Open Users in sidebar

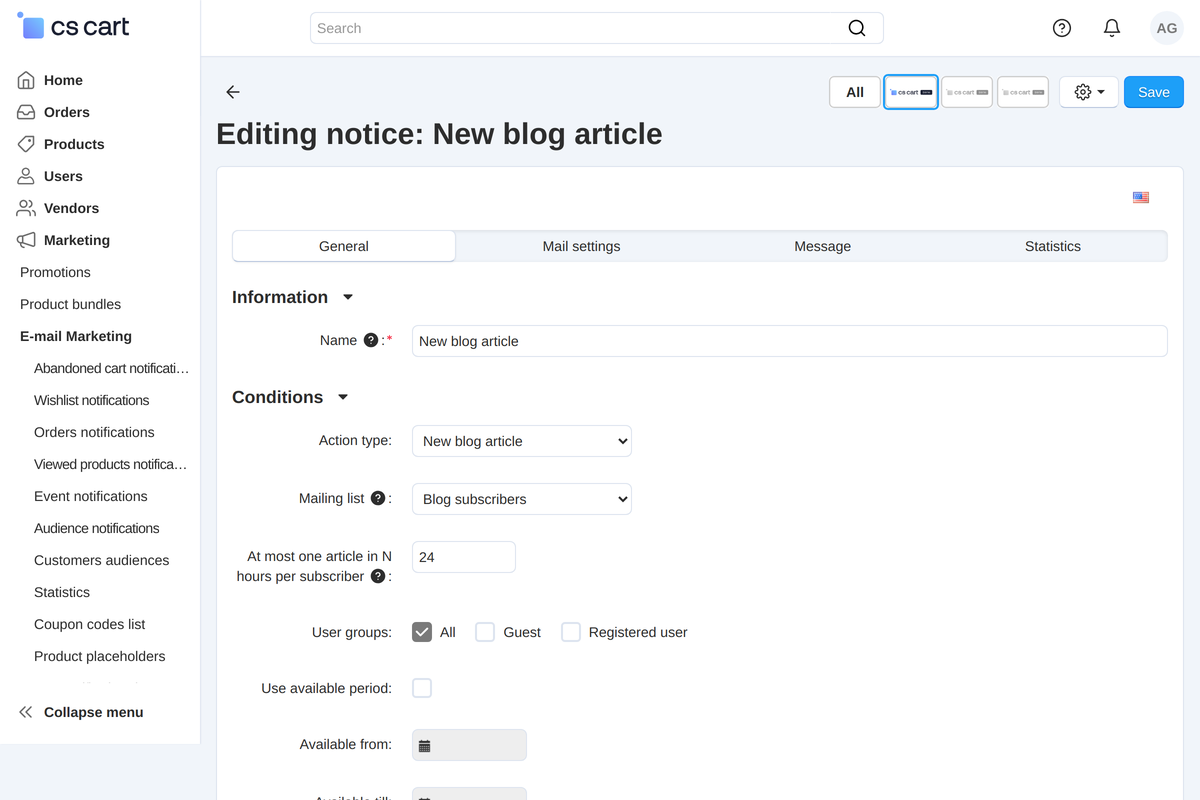pyautogui.click(x=63, y=176)
